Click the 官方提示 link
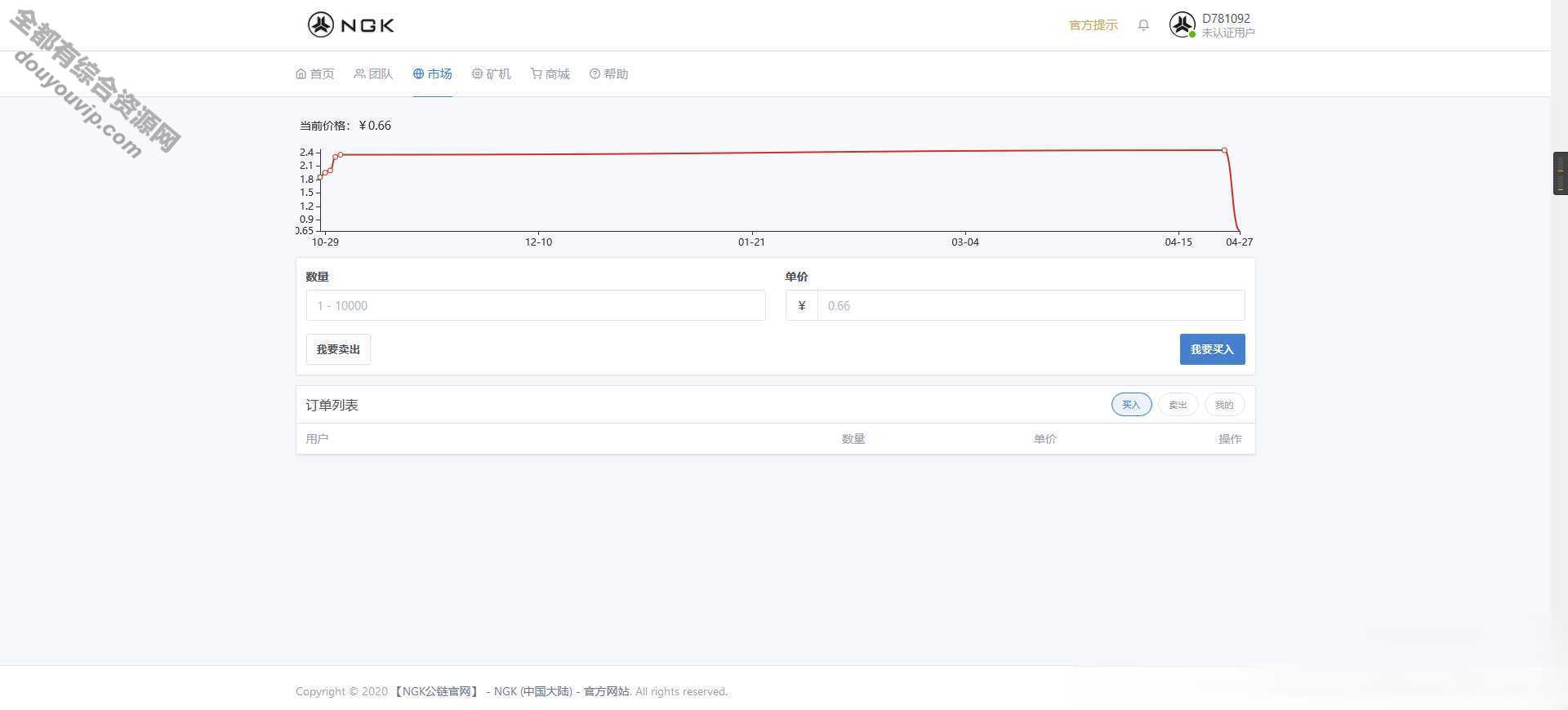 pos(1093,25)
